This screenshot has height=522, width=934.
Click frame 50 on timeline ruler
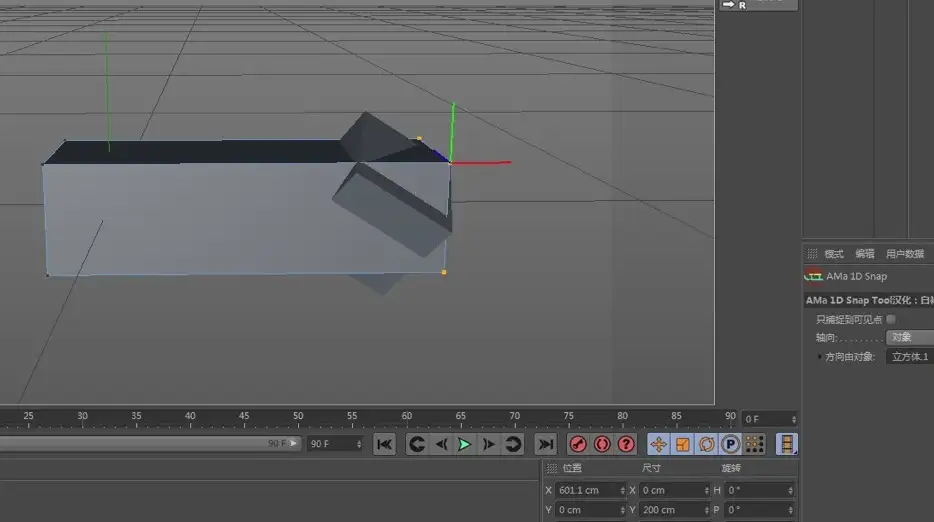(298, 416)
